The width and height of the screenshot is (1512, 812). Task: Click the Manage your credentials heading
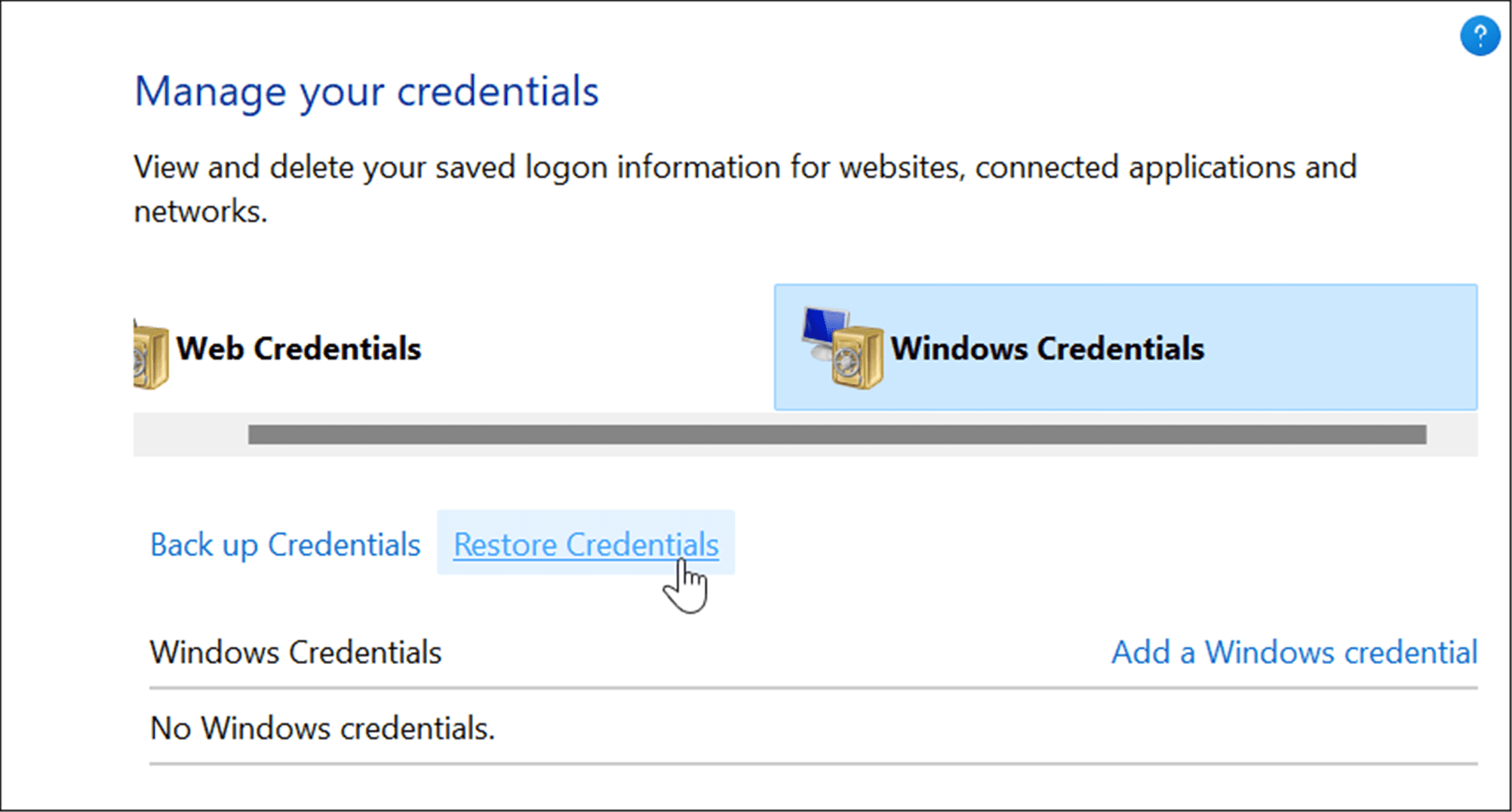(x=367, y=92)
